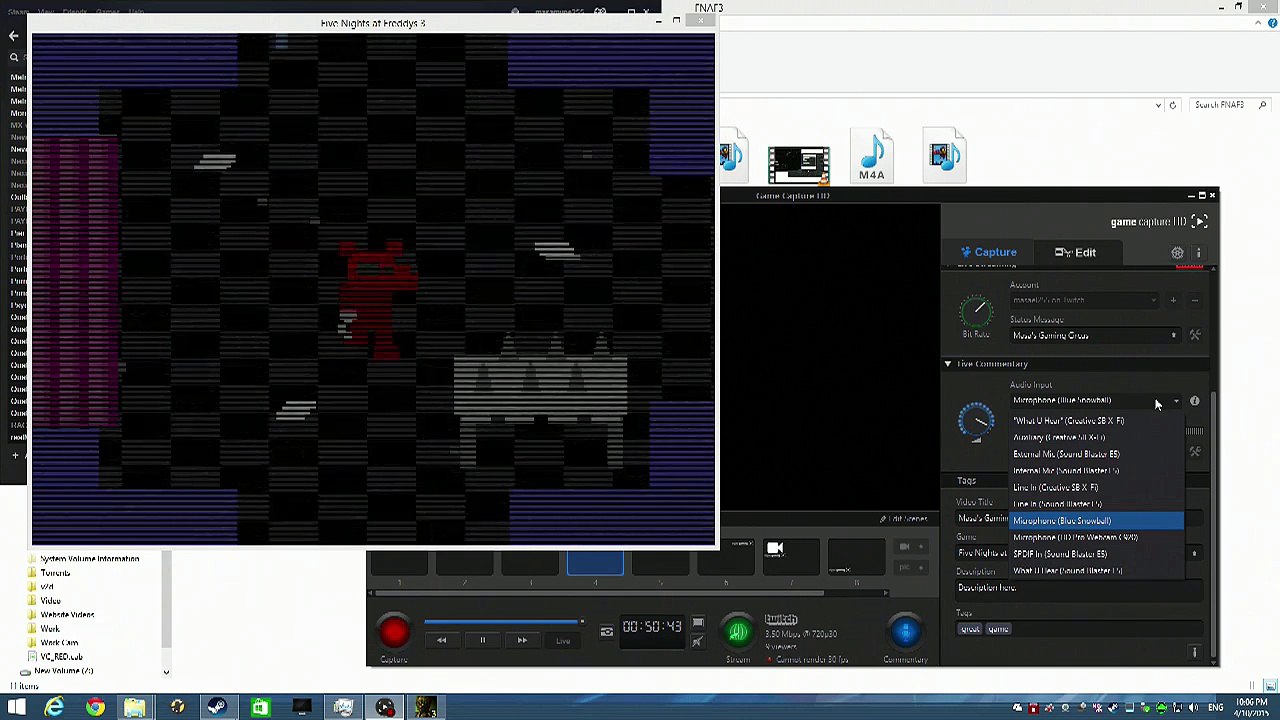Jump to Live in Game Capture
Viewport: 1280px width, 720px height.
[563, 640]
